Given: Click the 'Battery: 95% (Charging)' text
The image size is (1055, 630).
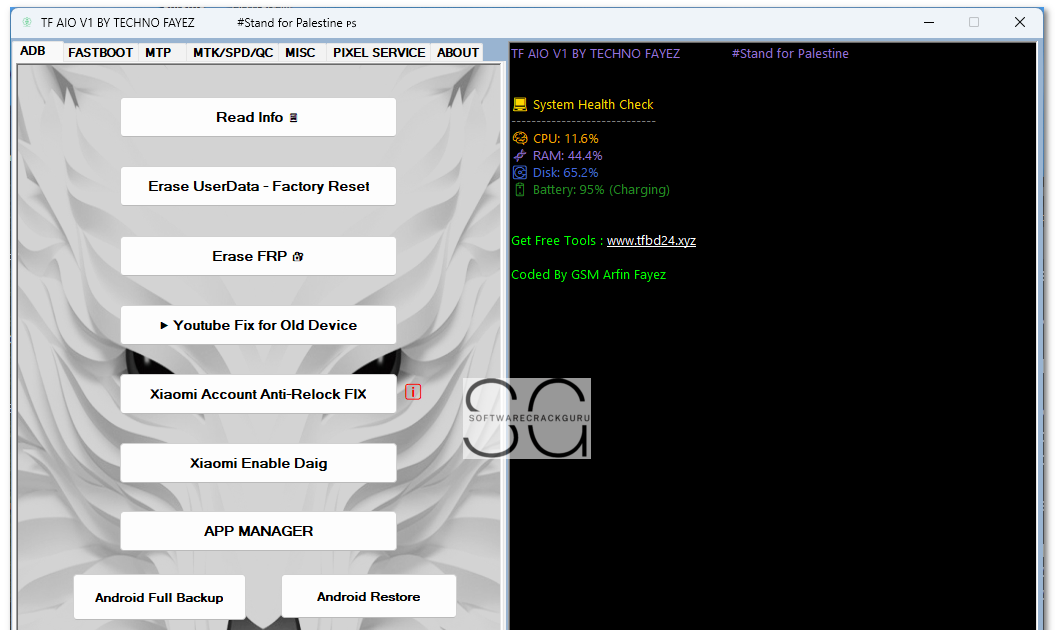Looking at the screenshot, I should [602, 190].
